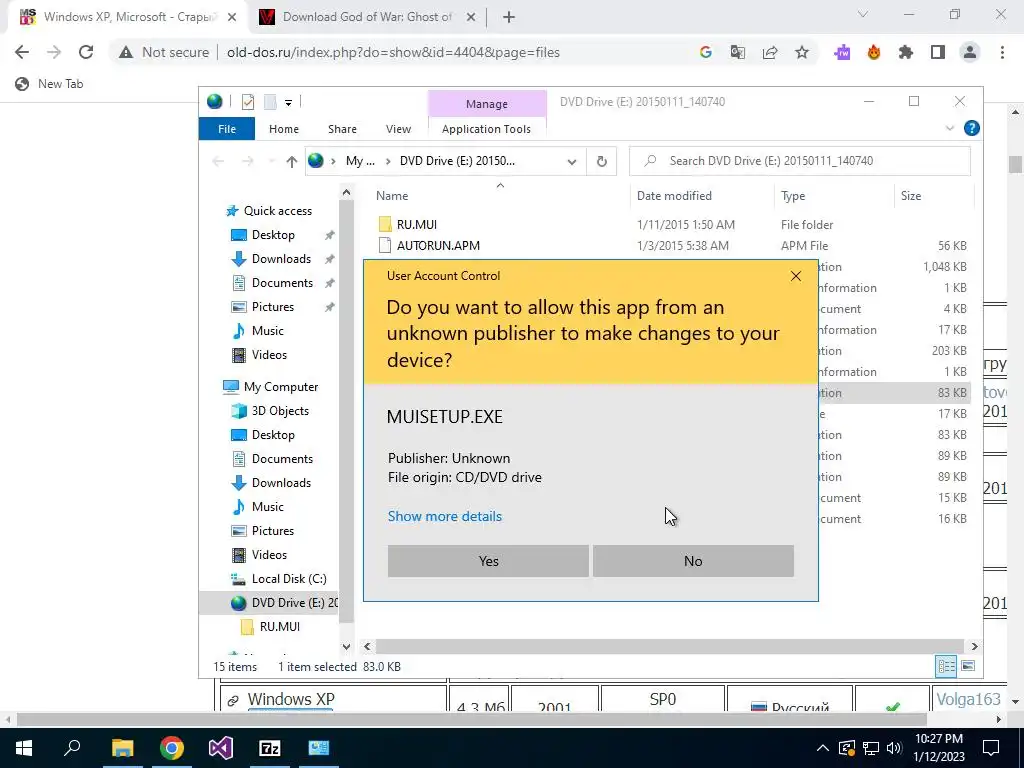Select pinned Documents under Quick access

point(281,283)
